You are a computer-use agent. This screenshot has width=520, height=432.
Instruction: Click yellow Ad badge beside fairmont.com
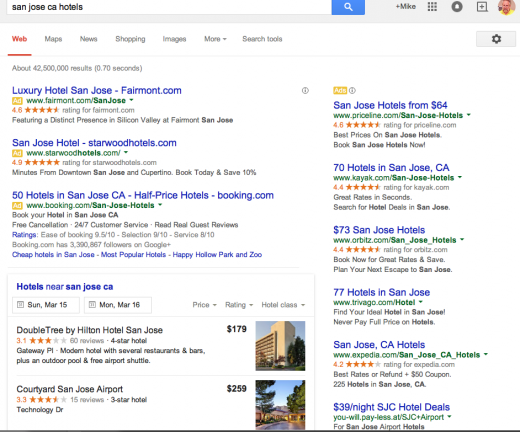[17, 101]
